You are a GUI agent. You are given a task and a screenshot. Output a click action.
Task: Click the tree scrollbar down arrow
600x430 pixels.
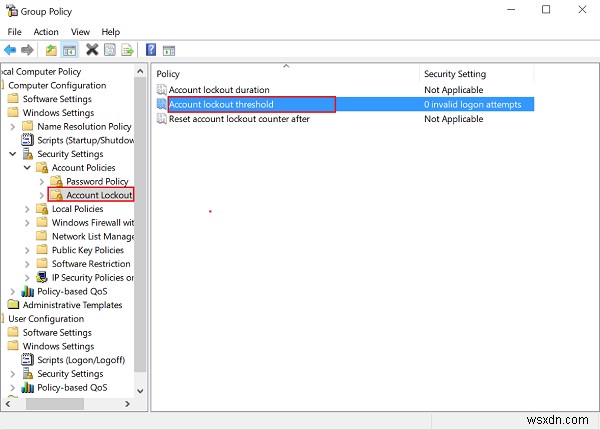140,391
